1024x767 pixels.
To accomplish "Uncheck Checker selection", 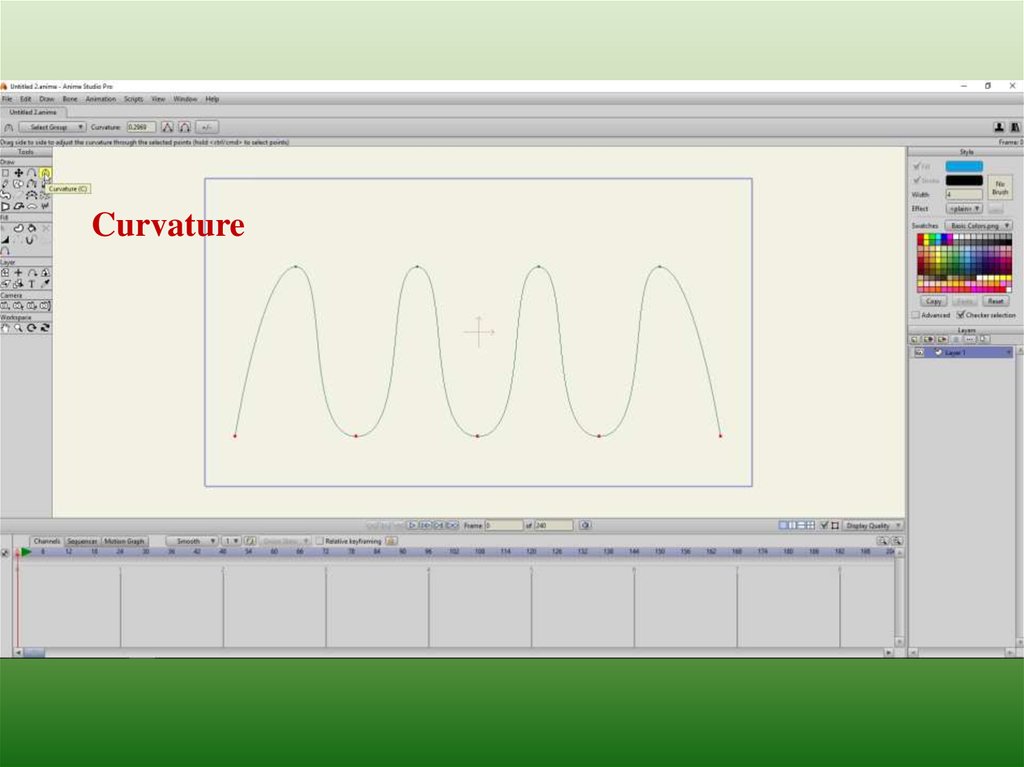I will [x=961, y=315].
